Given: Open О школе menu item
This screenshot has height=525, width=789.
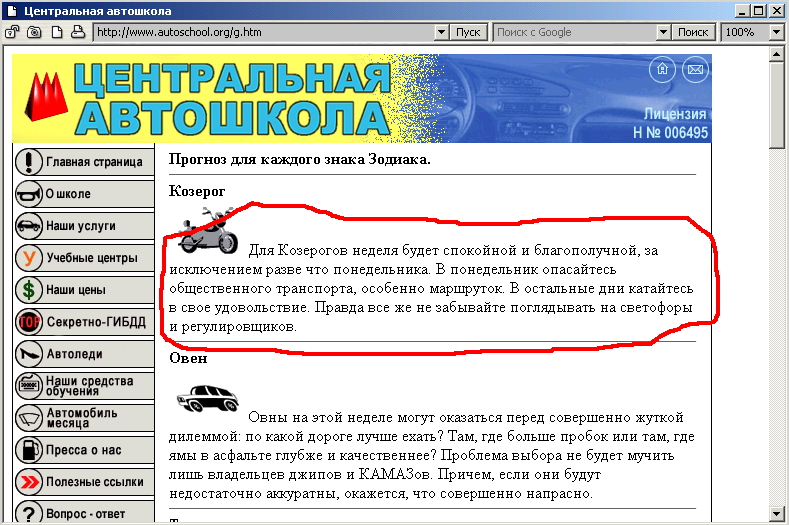Looking at the screenshot, I should [84, 194].
